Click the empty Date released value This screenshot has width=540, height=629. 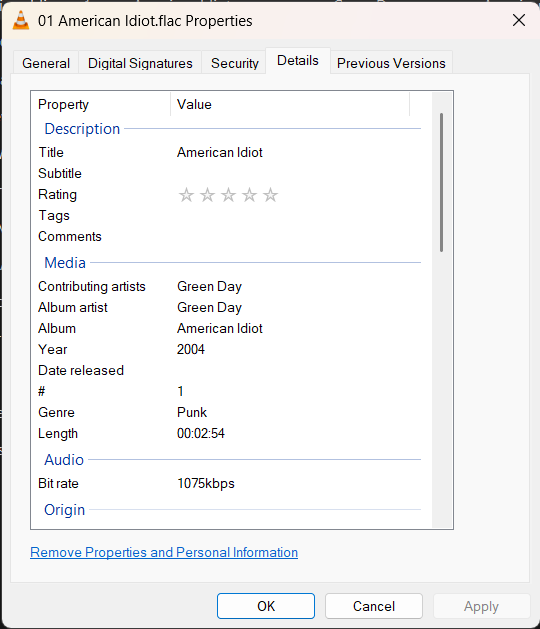pyautogui.click(x=293, y=370)
